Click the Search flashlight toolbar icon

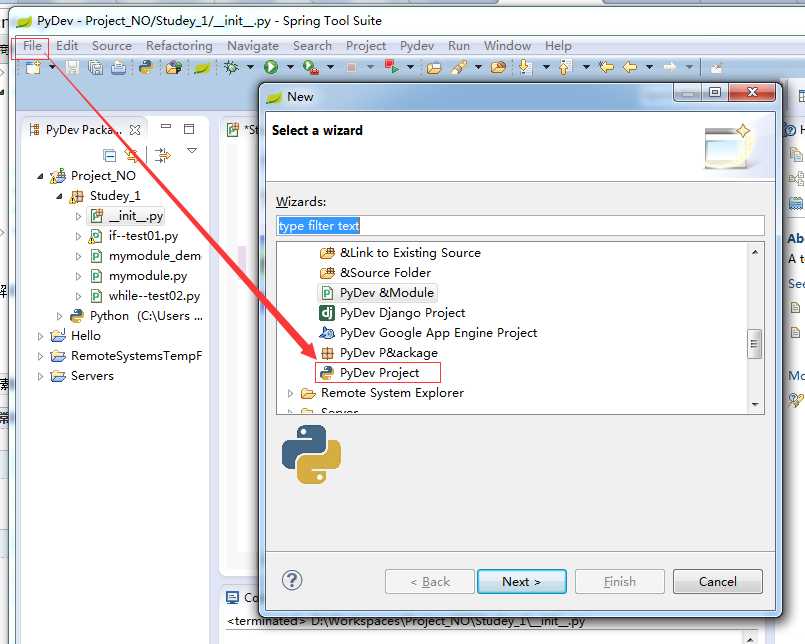(x=459, y=67)
